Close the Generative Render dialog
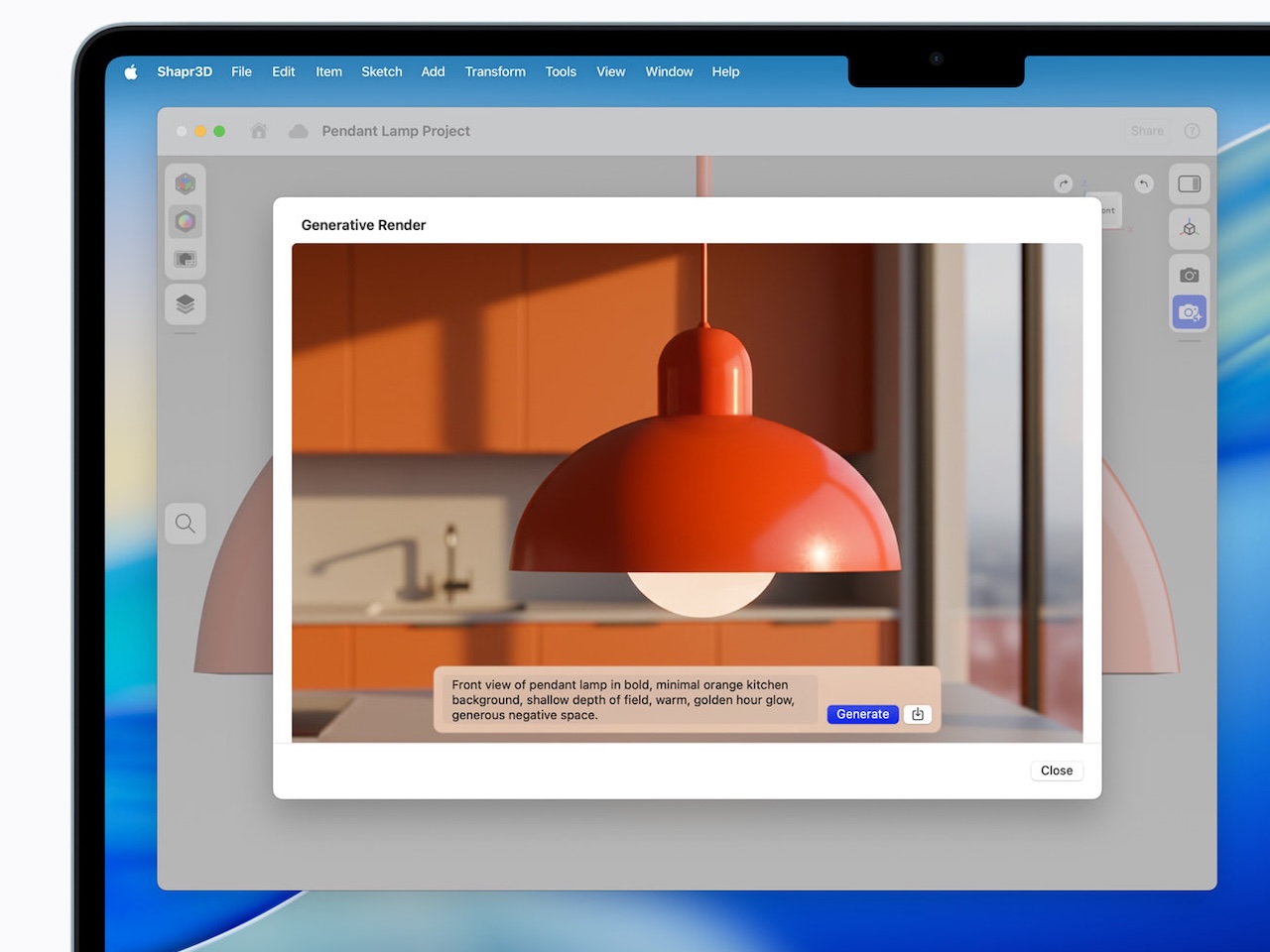Viewport: 1270px width, 952px height. [x=1056, y=771]
